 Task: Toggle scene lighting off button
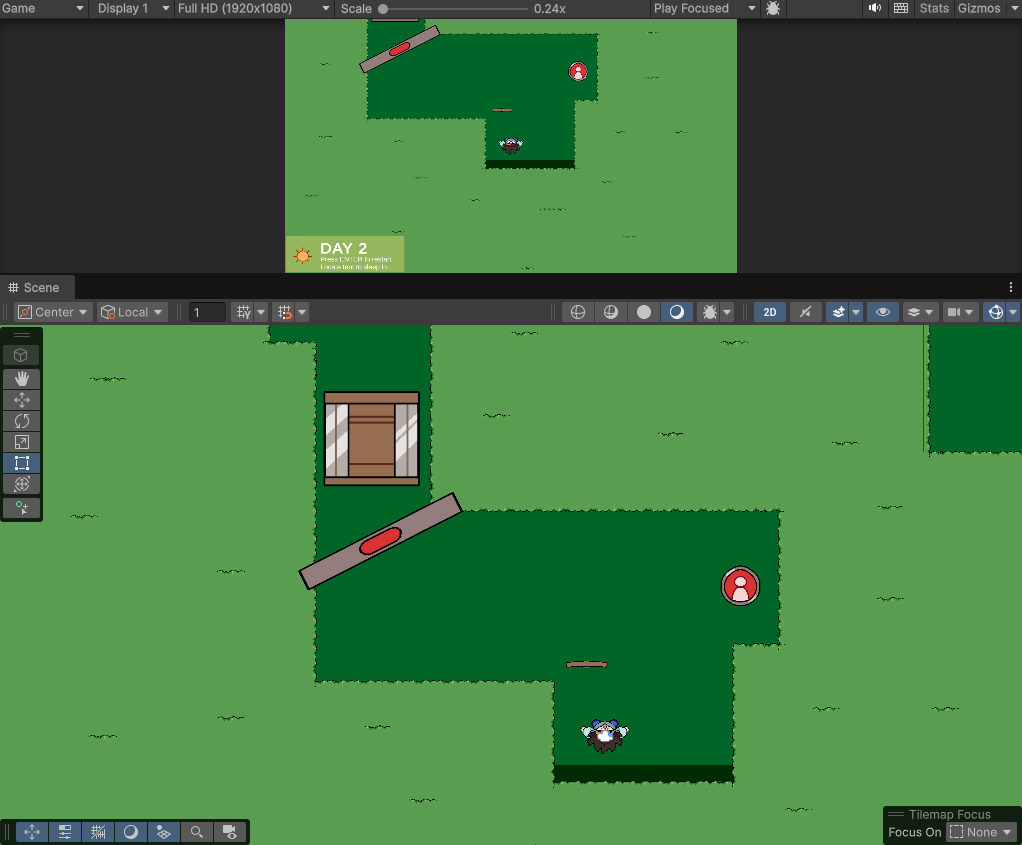[x=805, y=312]
